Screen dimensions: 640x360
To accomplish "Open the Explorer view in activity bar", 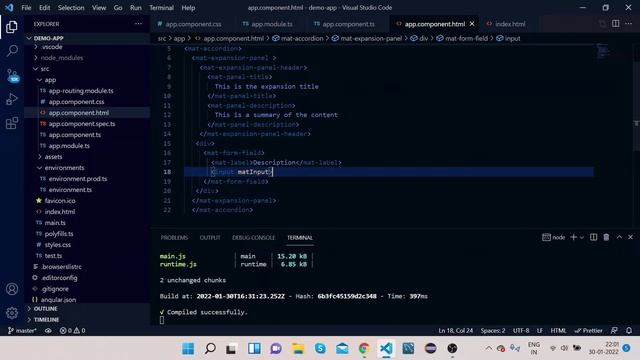I will pos(12,27).
